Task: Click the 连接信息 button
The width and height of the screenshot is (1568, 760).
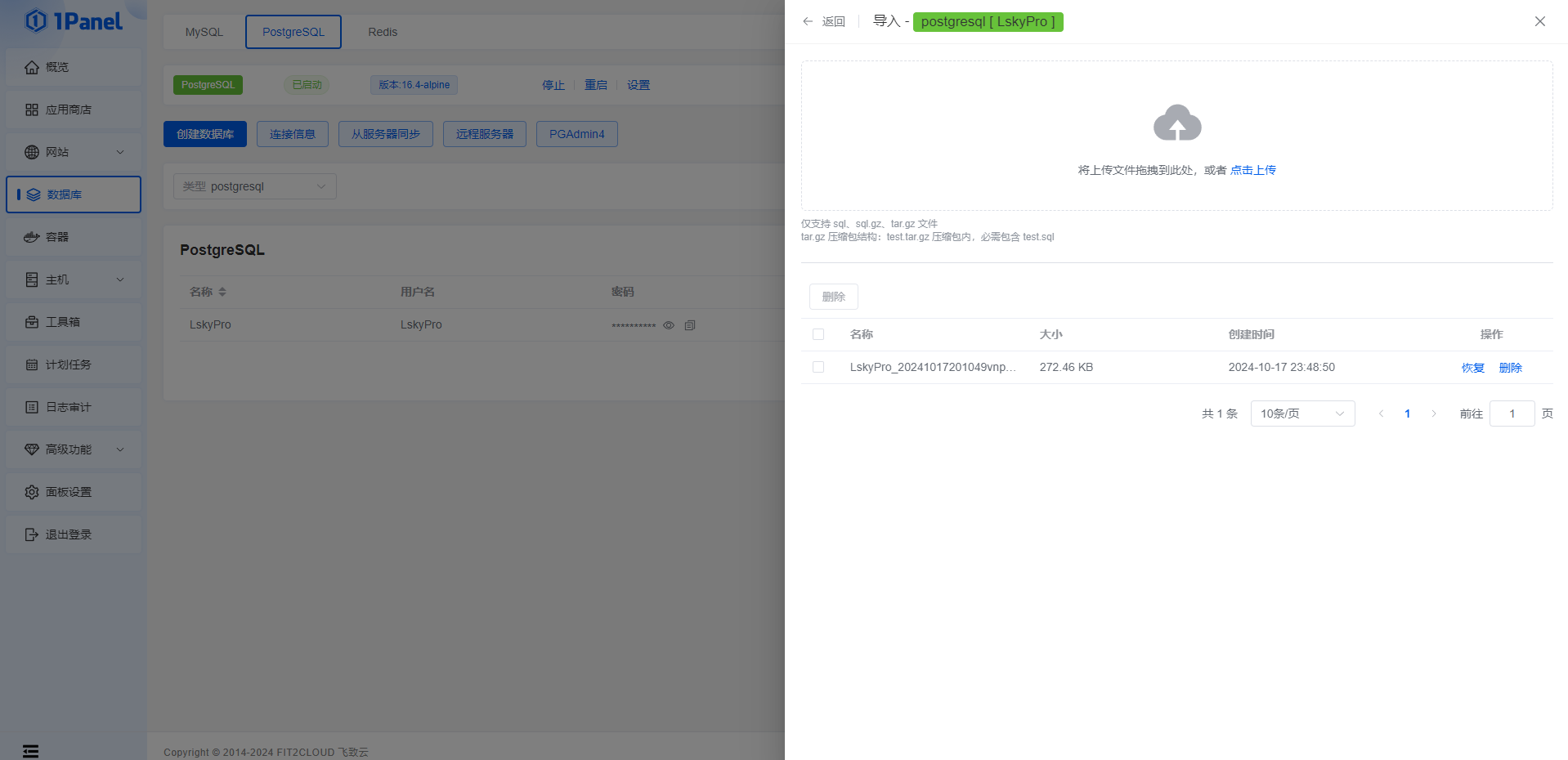Action: 293,134
